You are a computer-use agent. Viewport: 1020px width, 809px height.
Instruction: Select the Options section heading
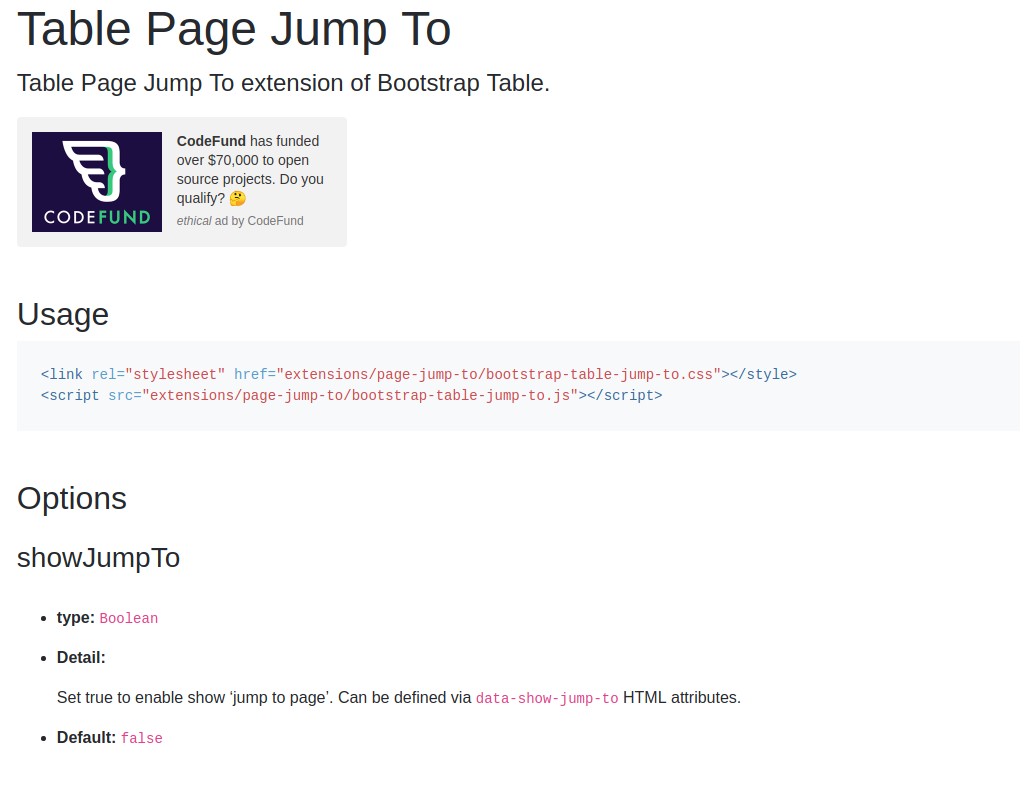click(71, 498)
